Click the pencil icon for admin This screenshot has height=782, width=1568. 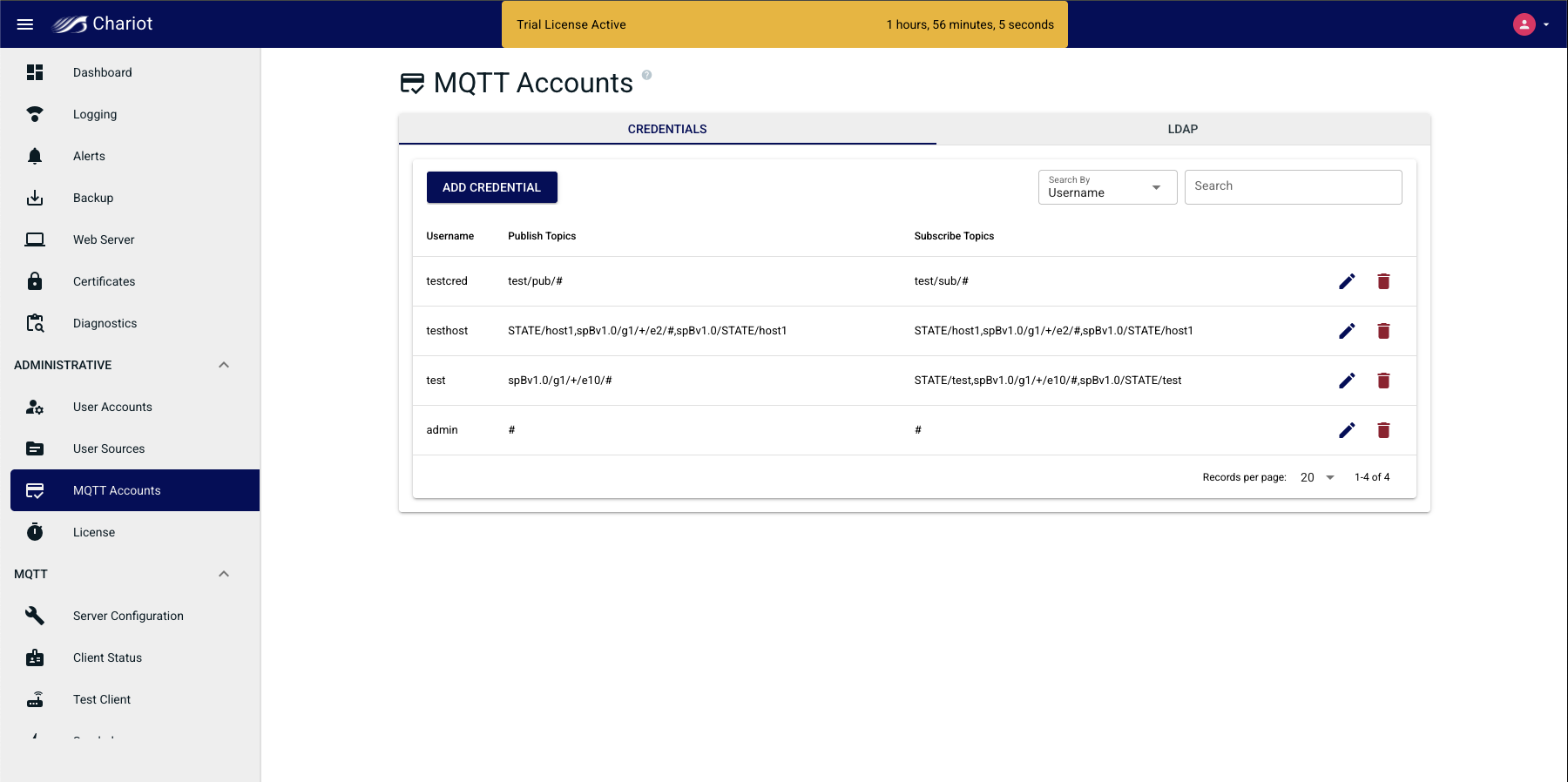(x=1347, y=430)
